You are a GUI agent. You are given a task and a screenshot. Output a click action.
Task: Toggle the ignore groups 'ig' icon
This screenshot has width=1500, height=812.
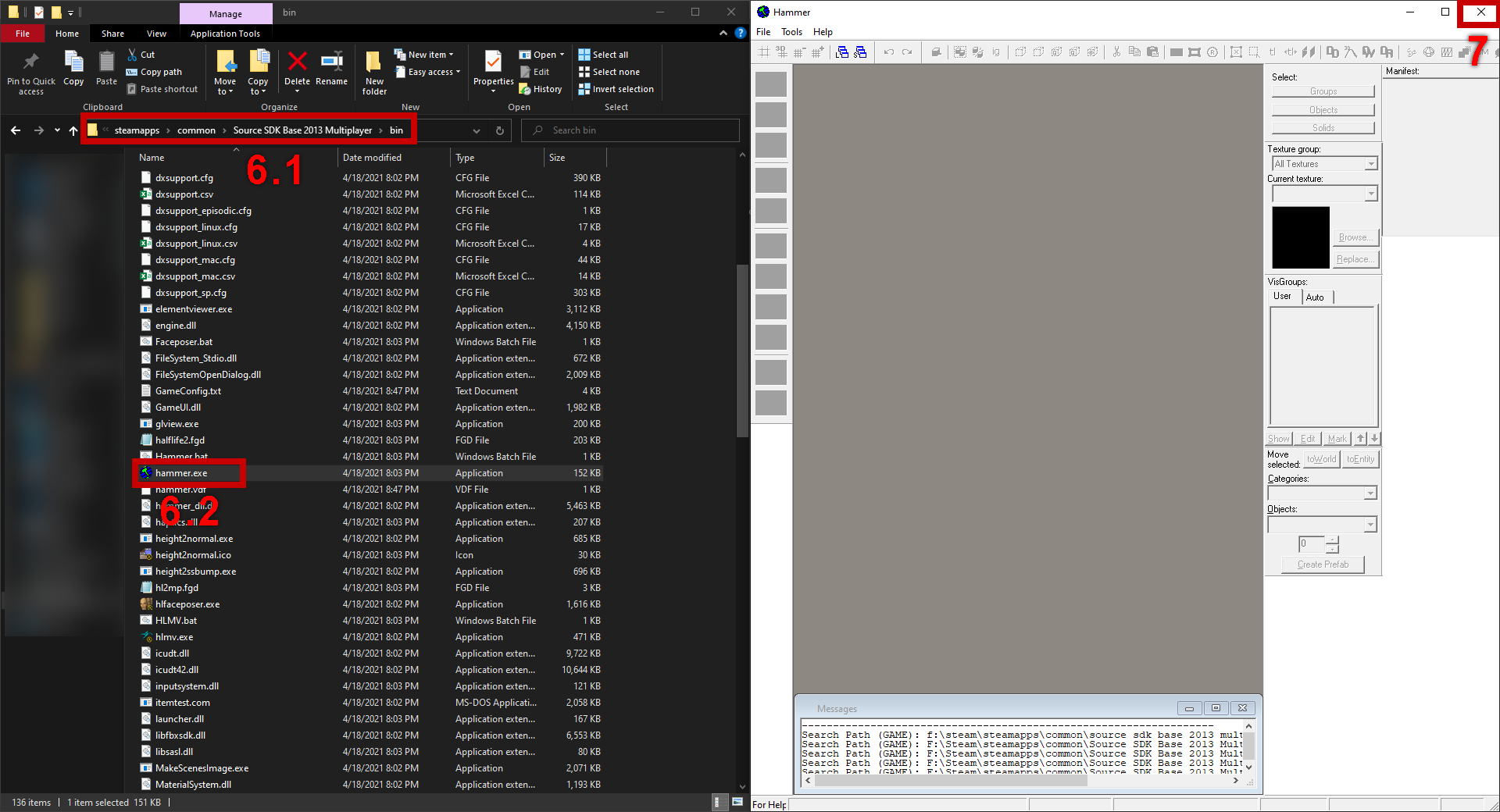996,52
